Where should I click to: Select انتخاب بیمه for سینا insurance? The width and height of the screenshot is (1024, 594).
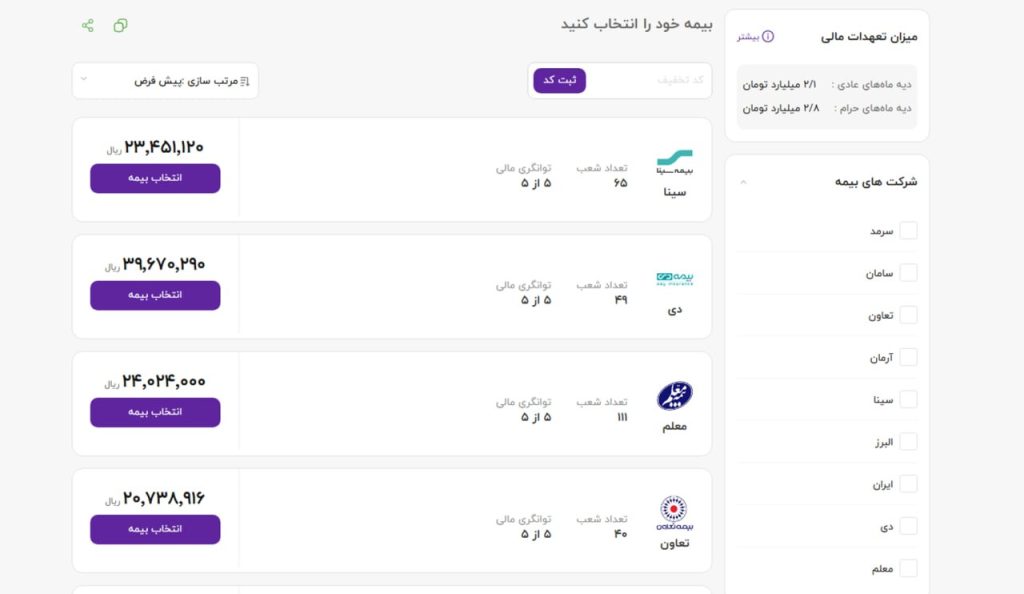click(x=155, y=178)
